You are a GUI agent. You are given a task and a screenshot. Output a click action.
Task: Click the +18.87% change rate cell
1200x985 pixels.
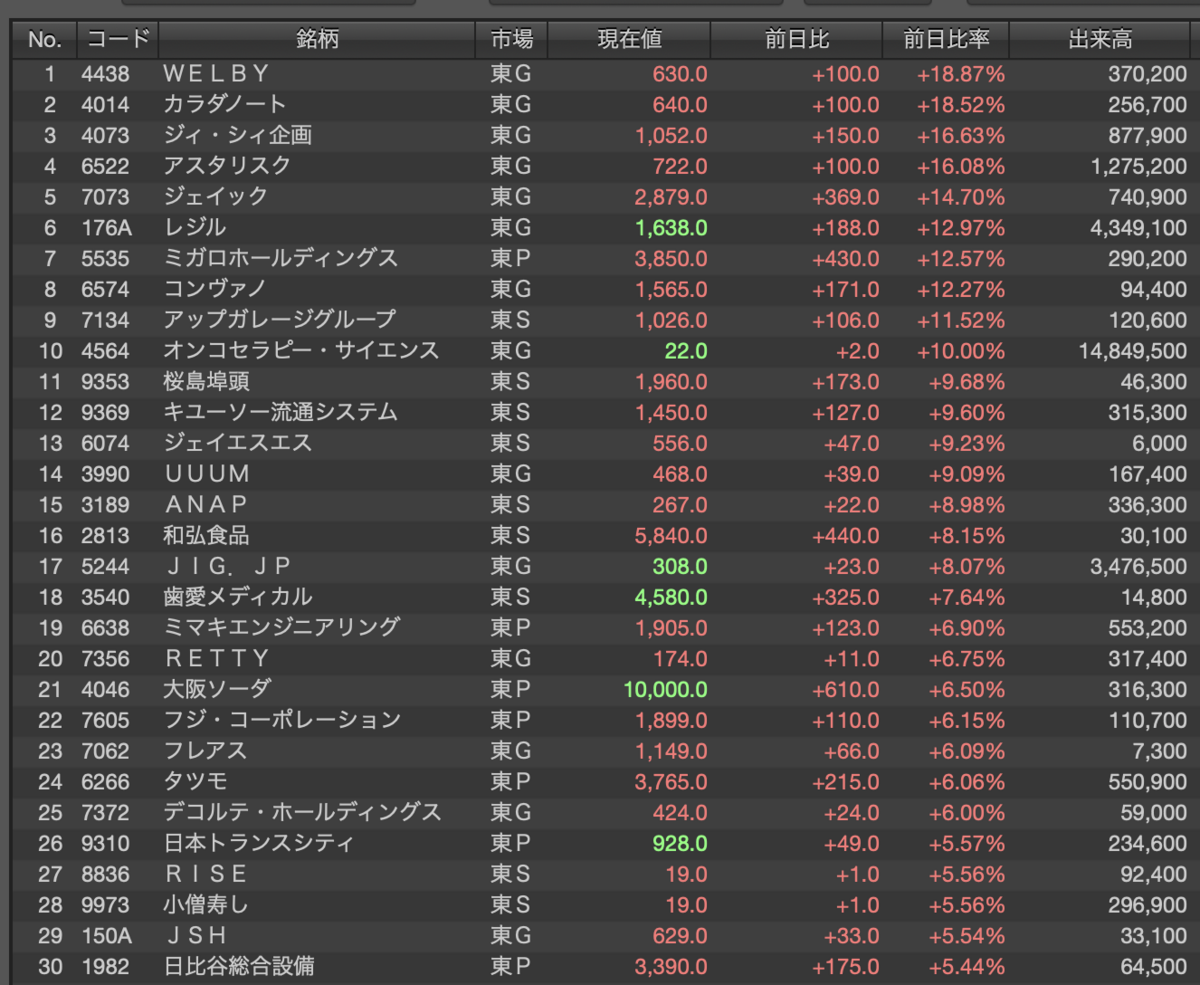[x=961, y=74]
